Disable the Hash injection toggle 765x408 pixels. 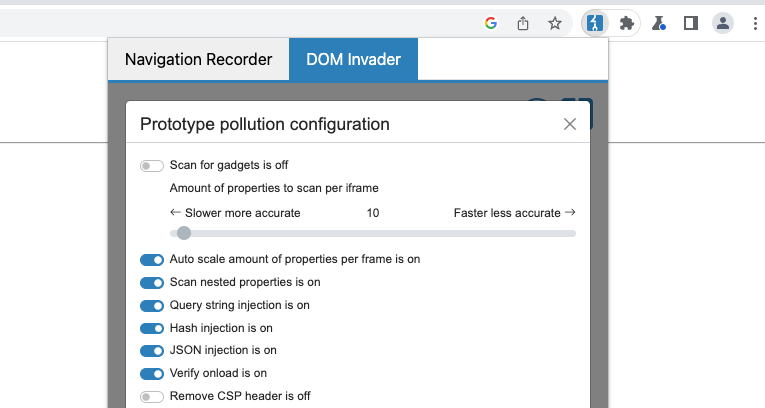tap(152, 328)
